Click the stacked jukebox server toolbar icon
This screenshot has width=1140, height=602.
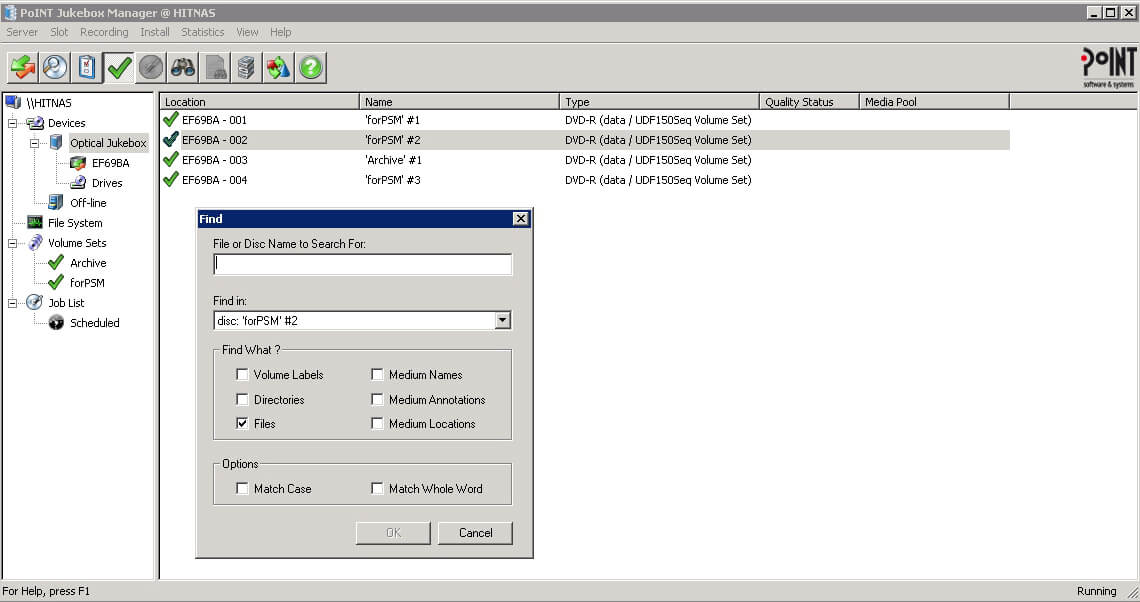246,68
